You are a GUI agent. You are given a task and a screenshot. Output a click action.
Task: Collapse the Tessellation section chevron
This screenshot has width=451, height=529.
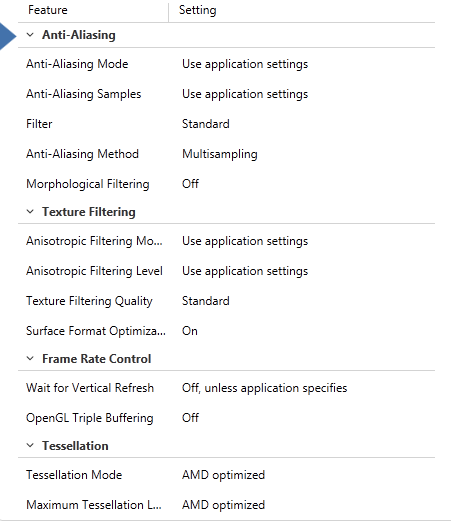click(30, 445)
